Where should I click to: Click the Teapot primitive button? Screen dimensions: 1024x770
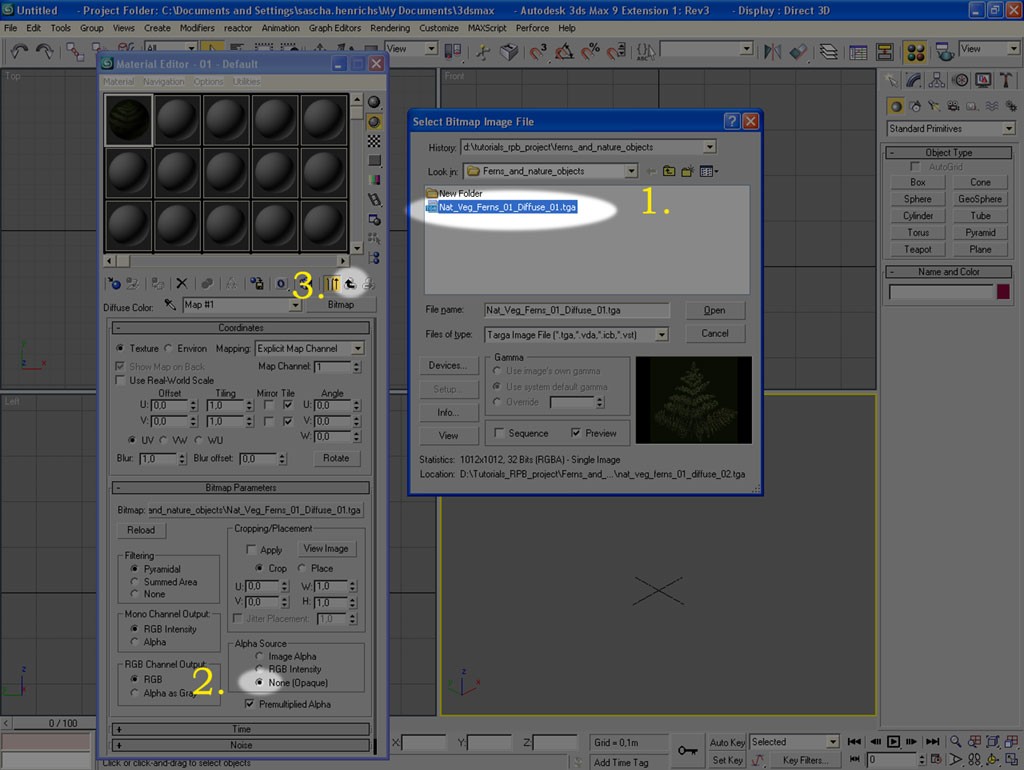tap(918, 249)
